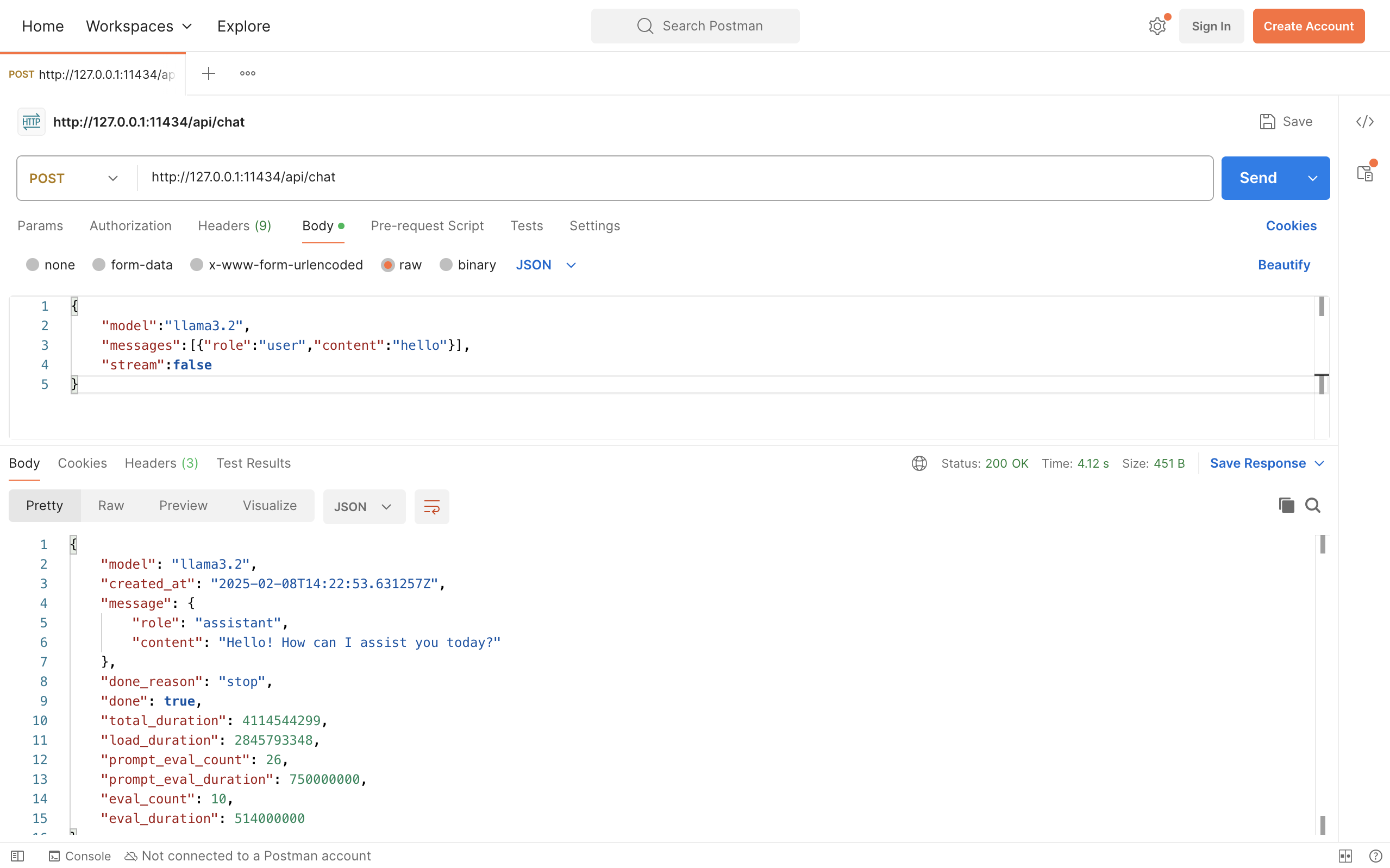
Task: Search the response body with magnifier icon
Action: pyautogui.click(x=1312, y=505)
